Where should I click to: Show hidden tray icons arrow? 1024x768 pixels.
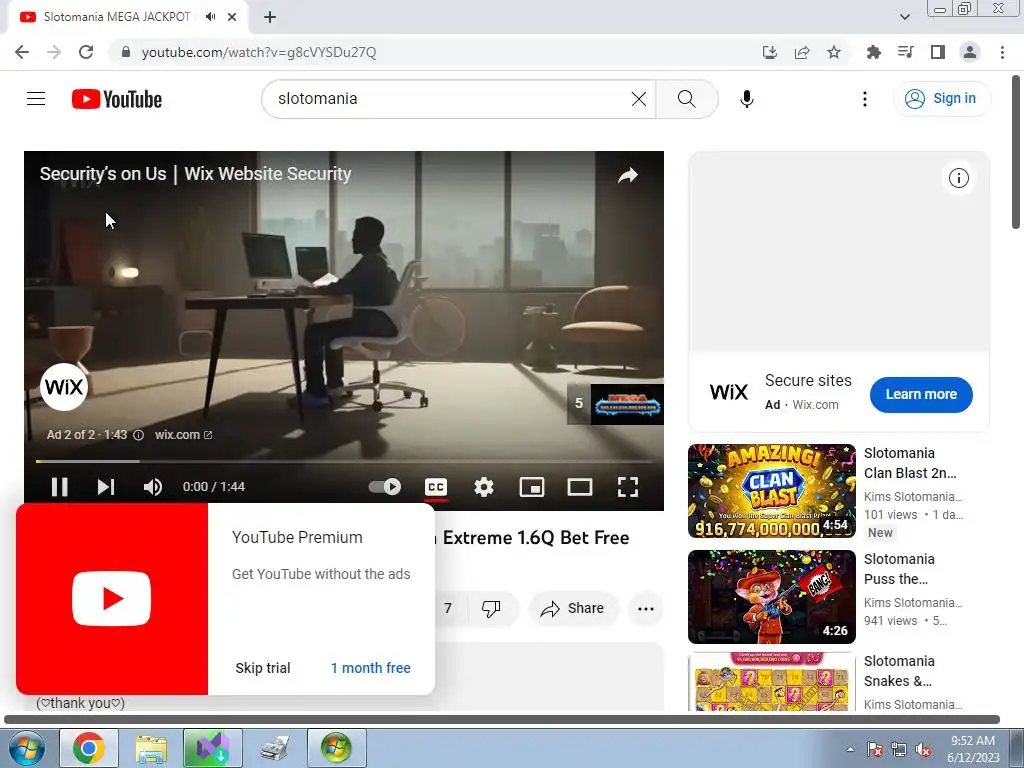(850, 749)
